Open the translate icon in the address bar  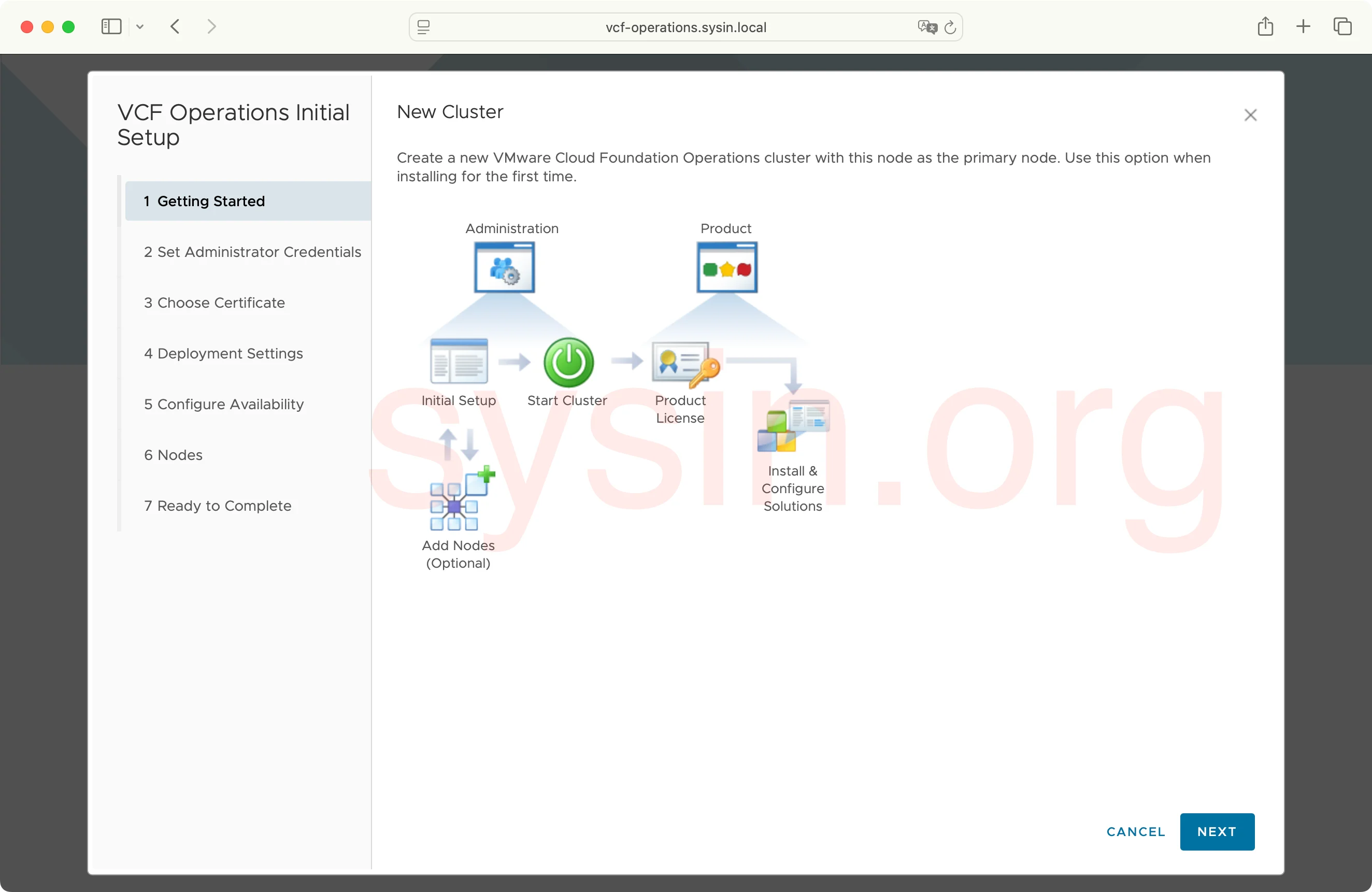(927, 27)
